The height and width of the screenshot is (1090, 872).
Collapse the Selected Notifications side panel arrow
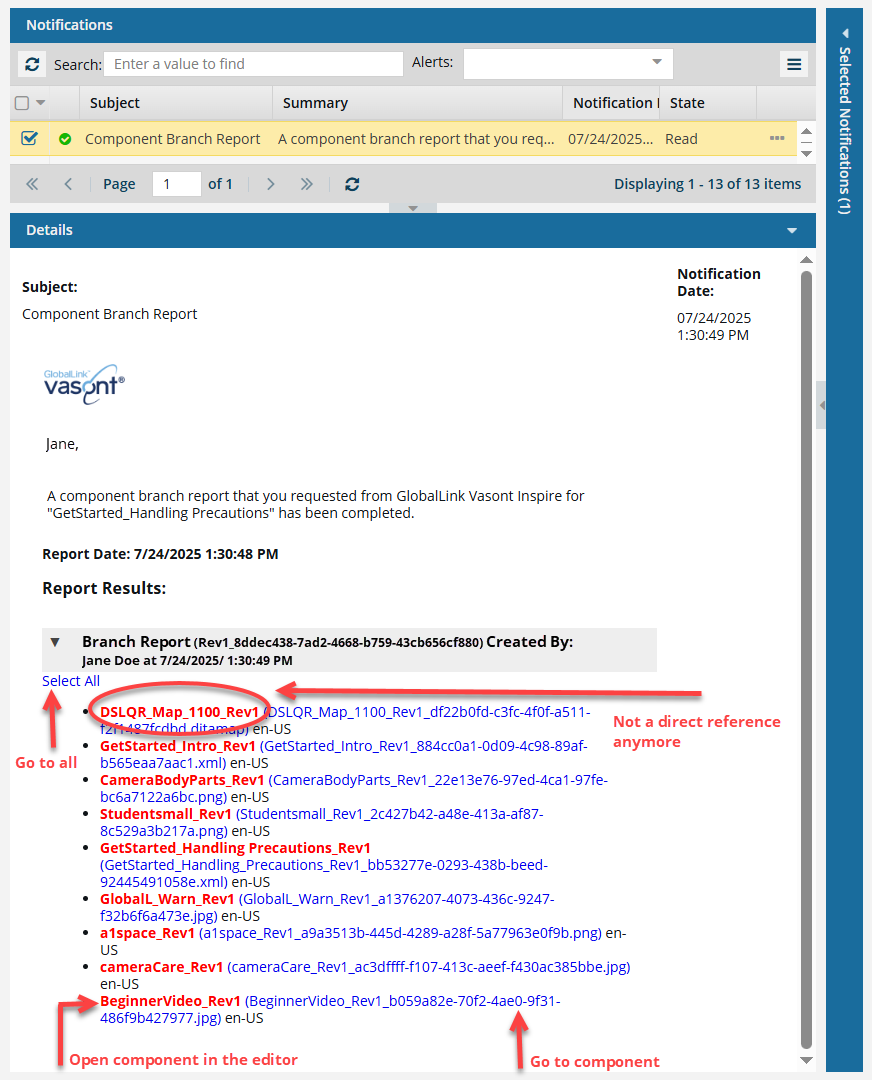[846, 33]
